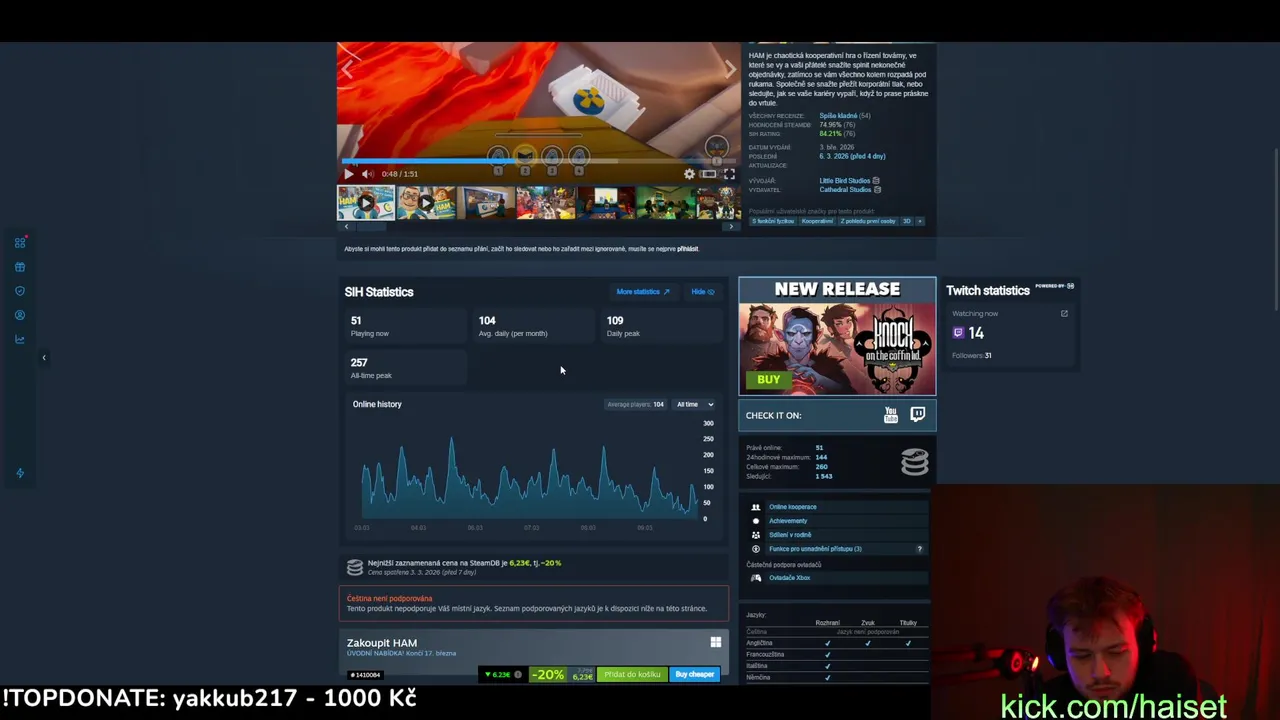The image size is (1280, 720).
Task: Open Twitch icon in Check it on
Action: [918, 415]
